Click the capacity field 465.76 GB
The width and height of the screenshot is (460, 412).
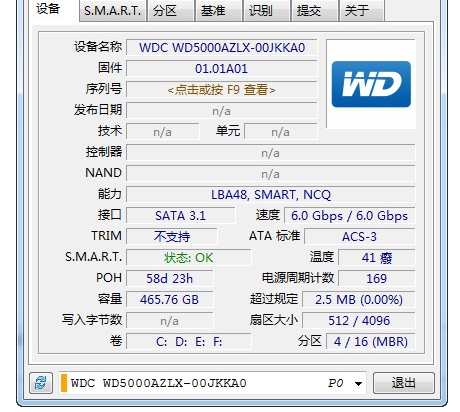(x=169, y=299)
